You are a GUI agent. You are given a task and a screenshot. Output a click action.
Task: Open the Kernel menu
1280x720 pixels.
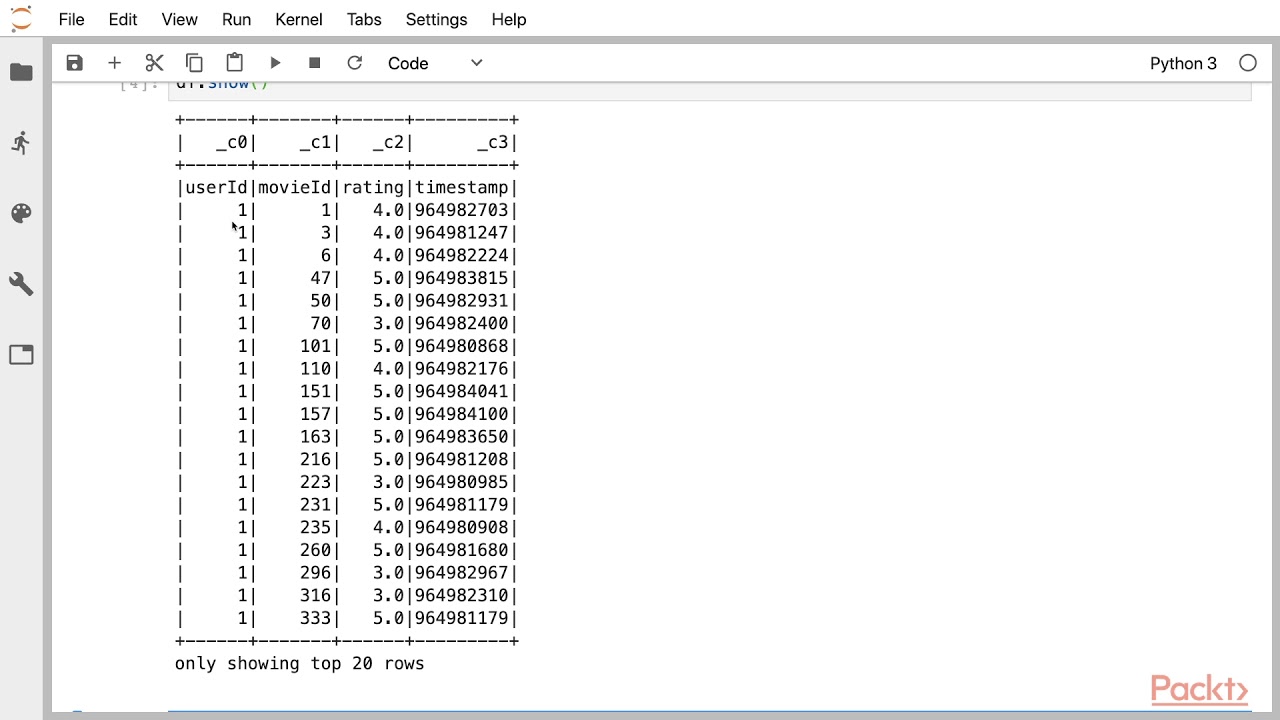tap(299, 19)
